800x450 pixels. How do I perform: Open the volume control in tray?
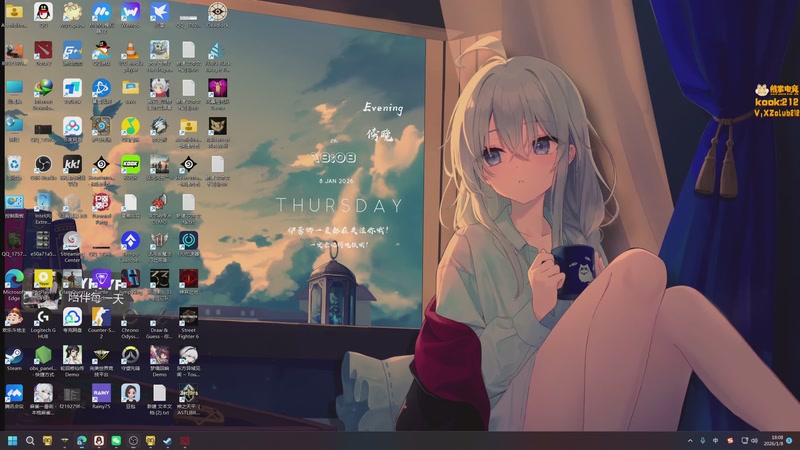[754, 440]
